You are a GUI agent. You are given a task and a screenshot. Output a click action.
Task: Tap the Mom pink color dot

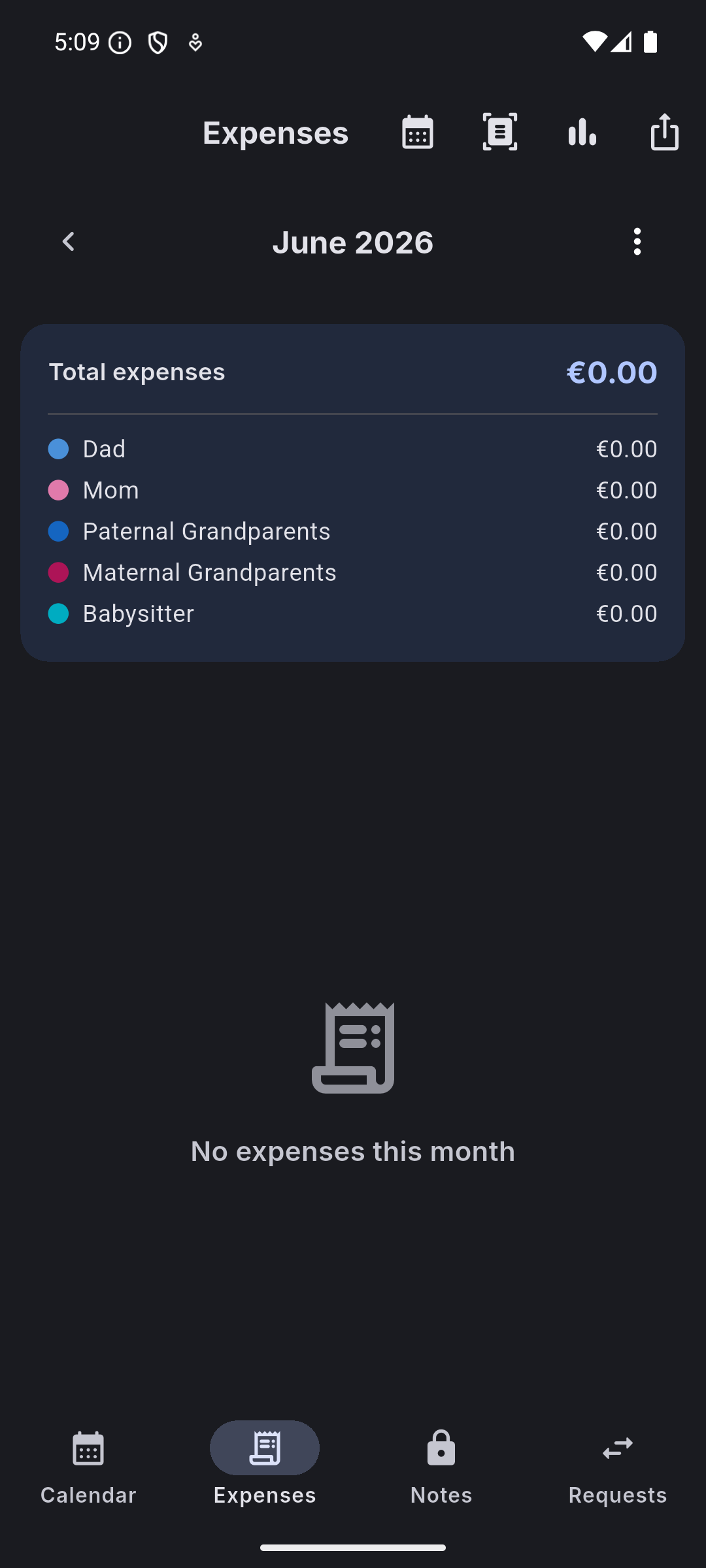[58, 491]
